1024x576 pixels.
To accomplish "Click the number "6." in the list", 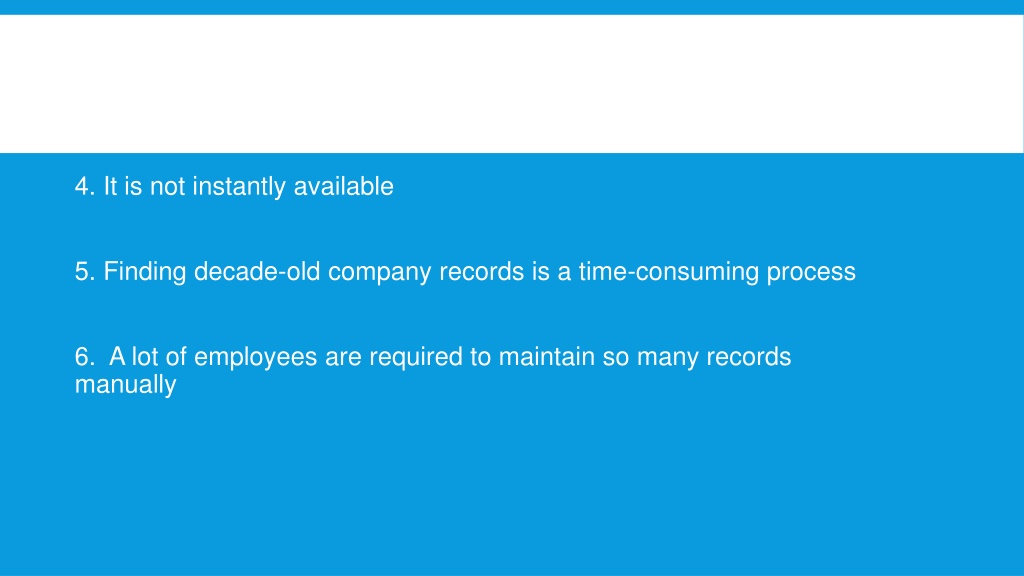I will pyautogui.click(x=85, y=357).
